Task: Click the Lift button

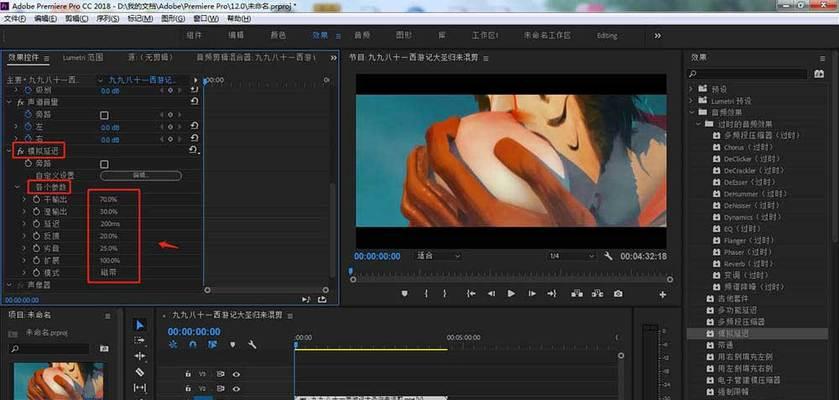Action: point(577,294)
